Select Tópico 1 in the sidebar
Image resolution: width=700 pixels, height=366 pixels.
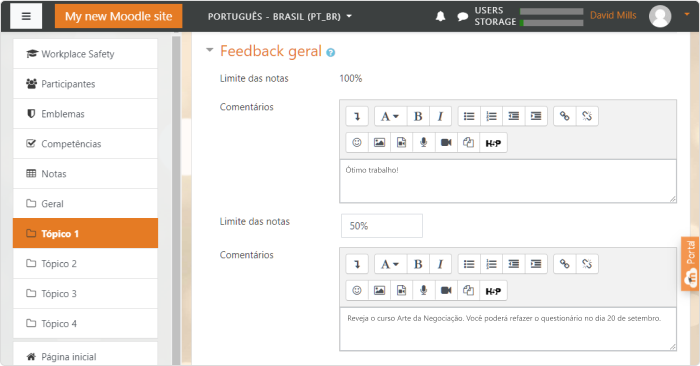pyautogui.click(x=85, y=233)
